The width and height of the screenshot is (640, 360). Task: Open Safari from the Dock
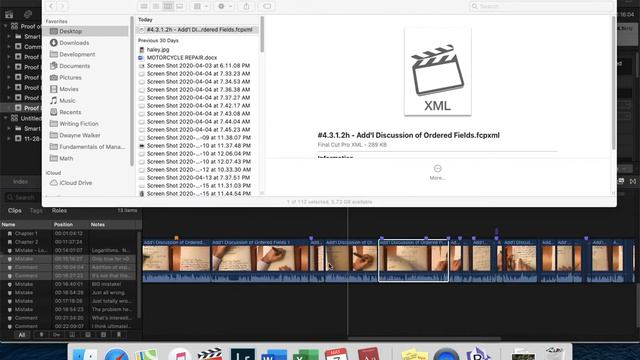[x=116, y=354]
